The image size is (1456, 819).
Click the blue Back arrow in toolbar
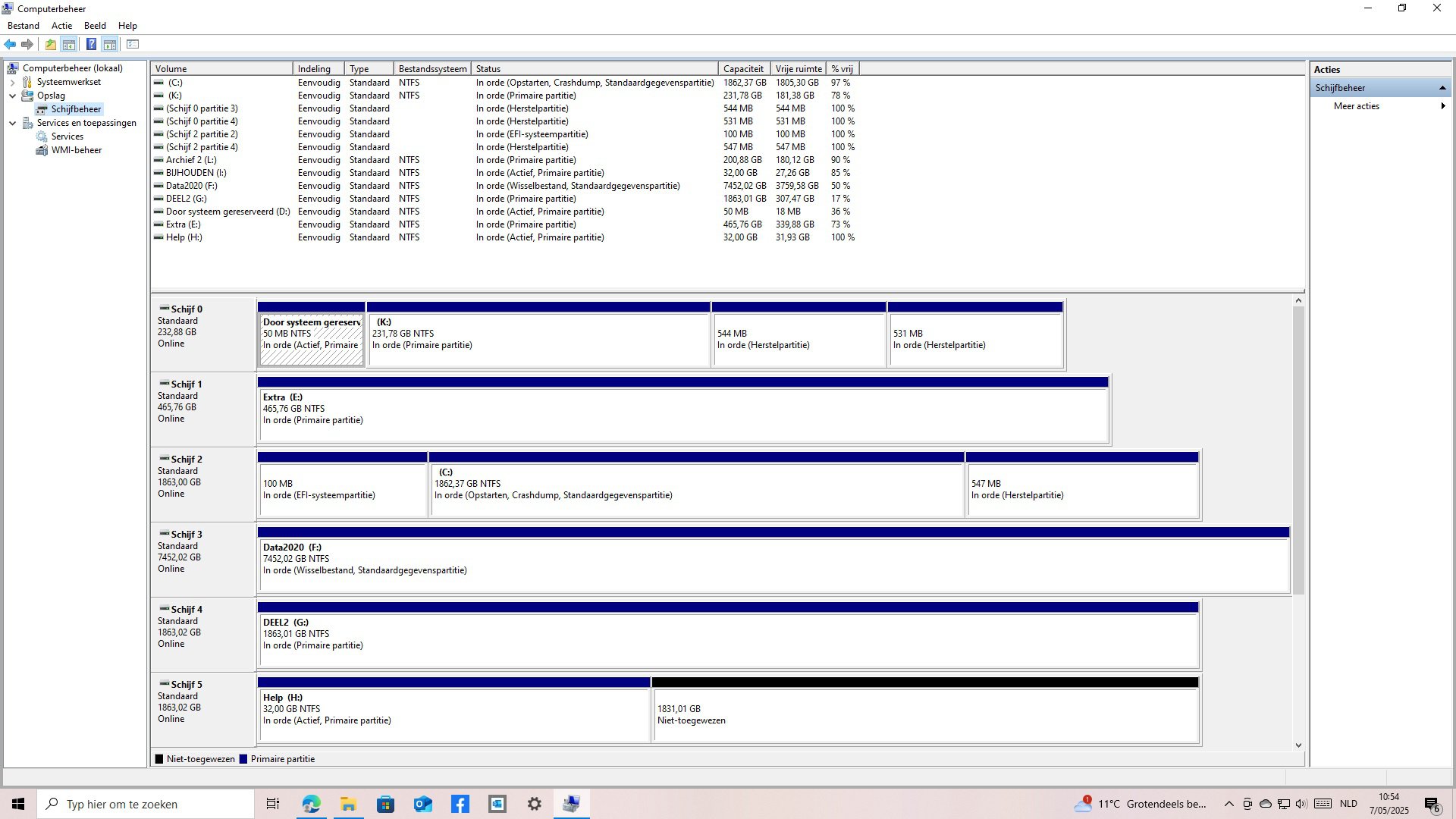point(10,45)
